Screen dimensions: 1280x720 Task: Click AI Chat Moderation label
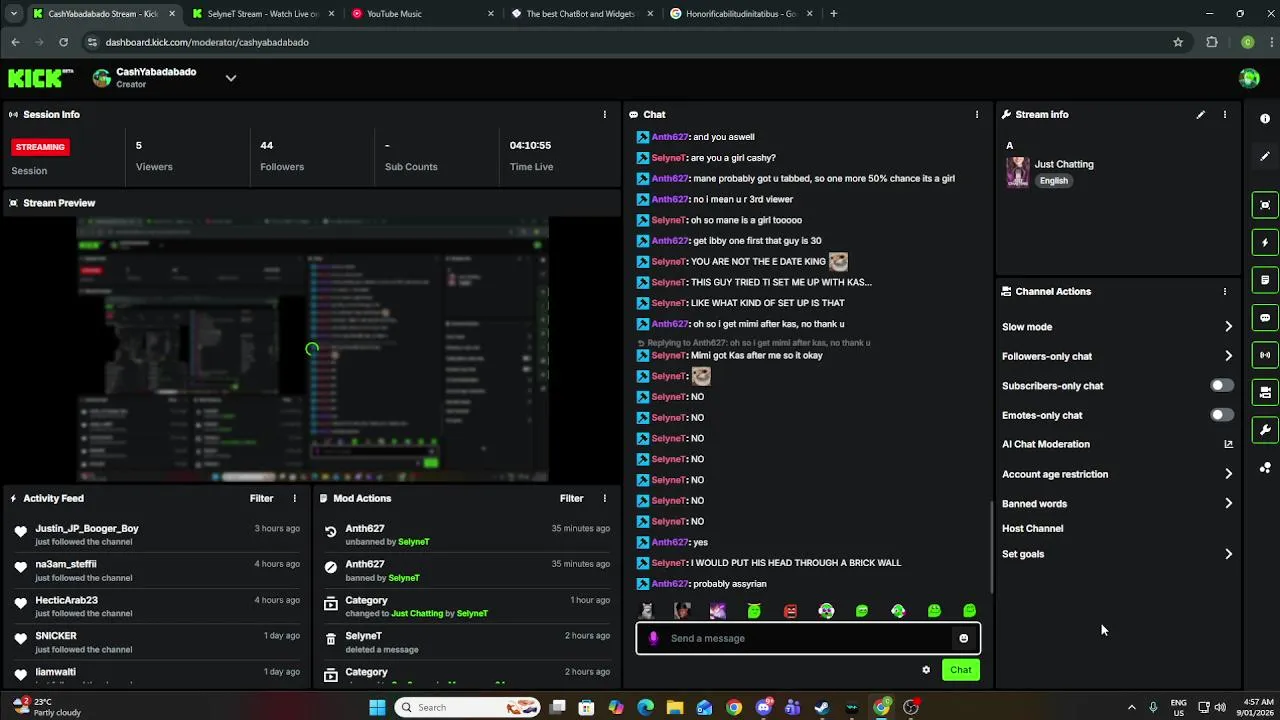tap(1046, 444)
